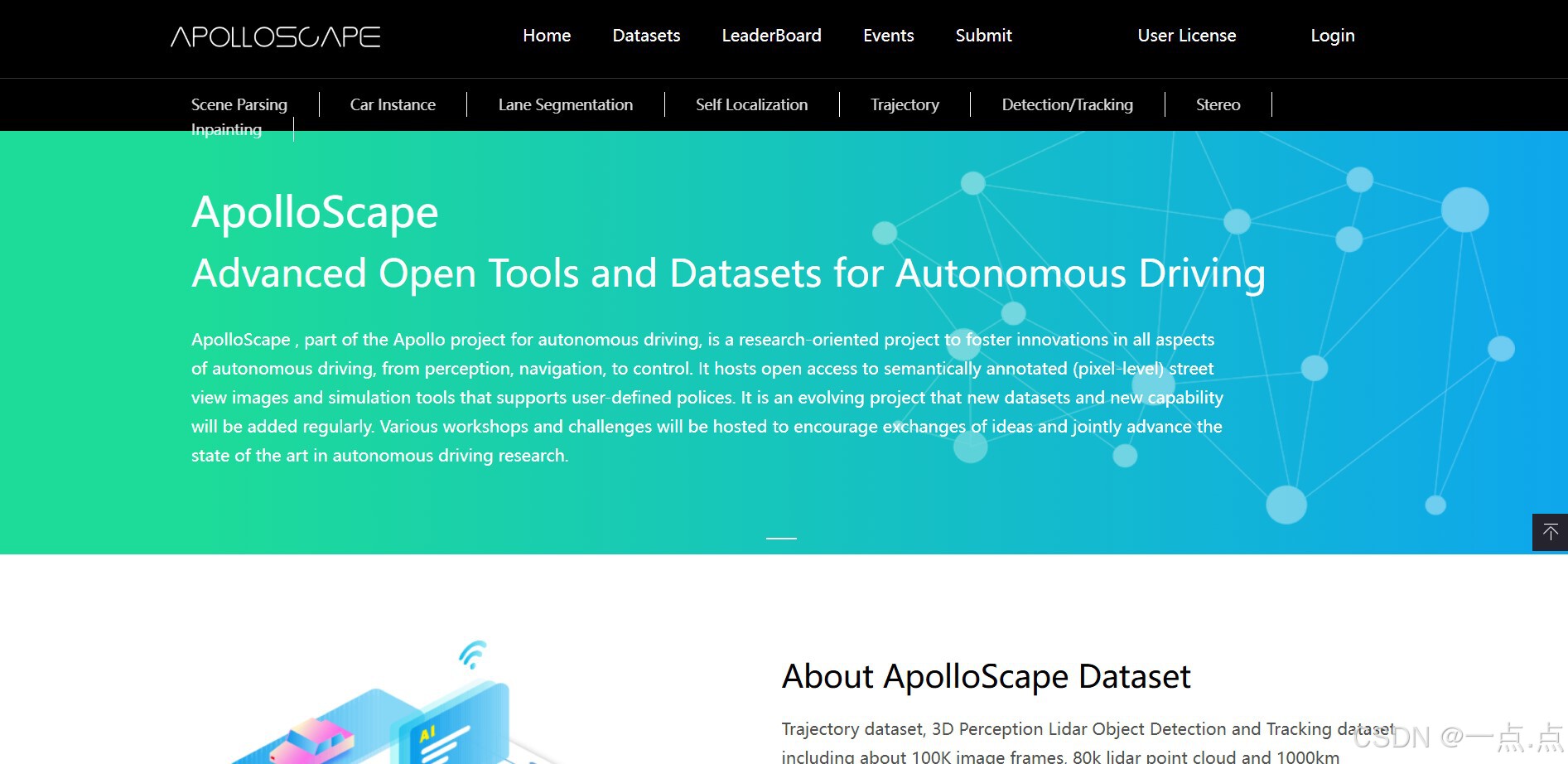Click the banner paragraph starting 'ApolloScape , part of'

click(707, 398)
